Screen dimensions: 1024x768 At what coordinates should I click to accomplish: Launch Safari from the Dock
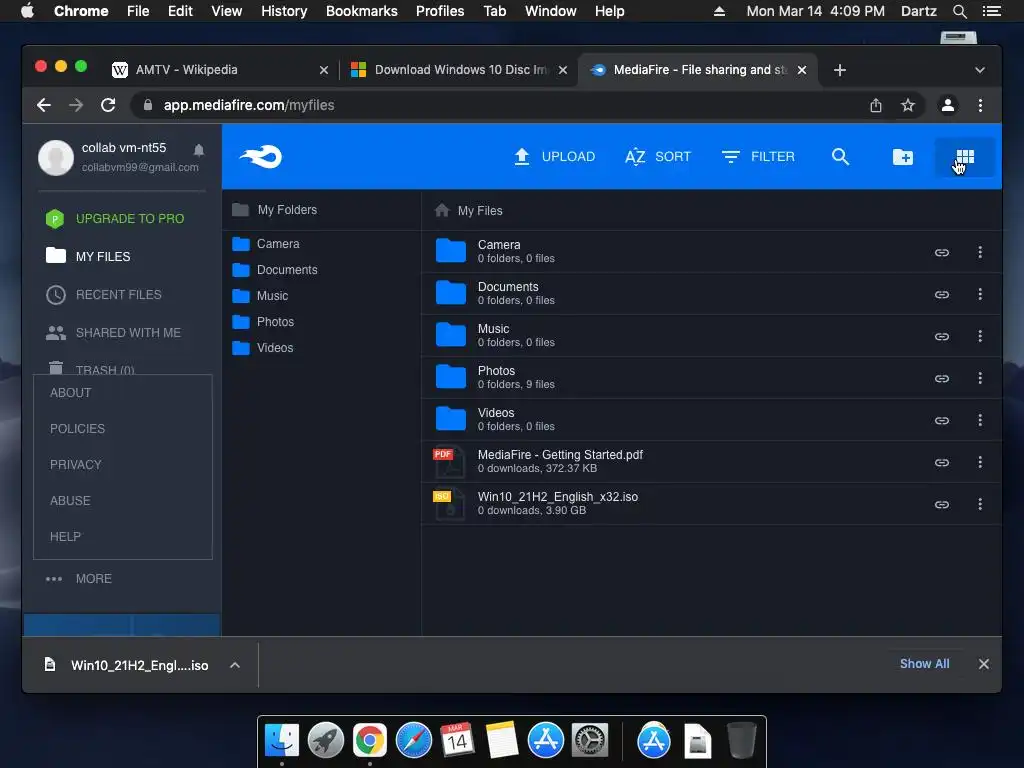[x=413, y=741]
